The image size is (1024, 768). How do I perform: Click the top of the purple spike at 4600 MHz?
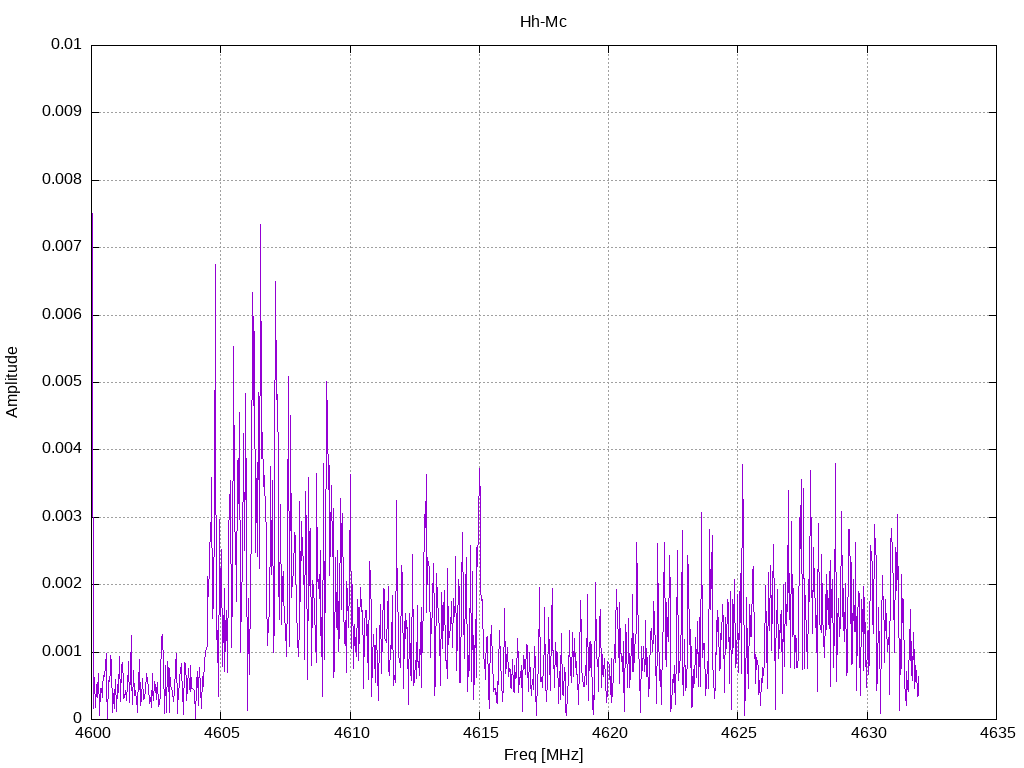pyautogui.click(x=92, y=215)
